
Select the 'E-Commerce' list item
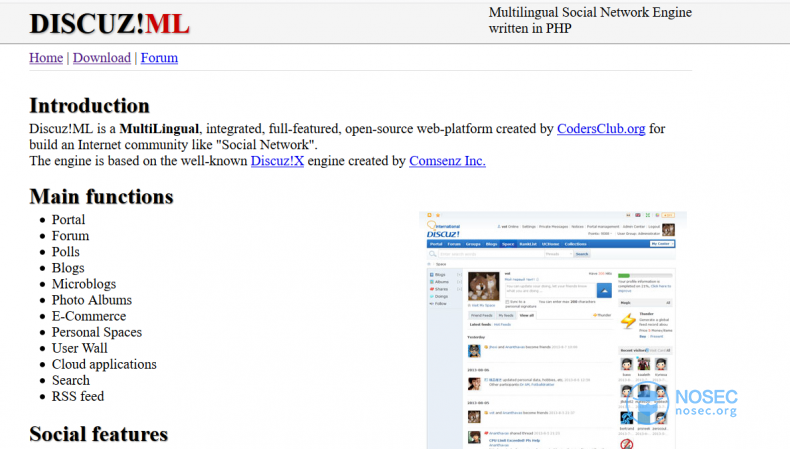pos(89,316)
